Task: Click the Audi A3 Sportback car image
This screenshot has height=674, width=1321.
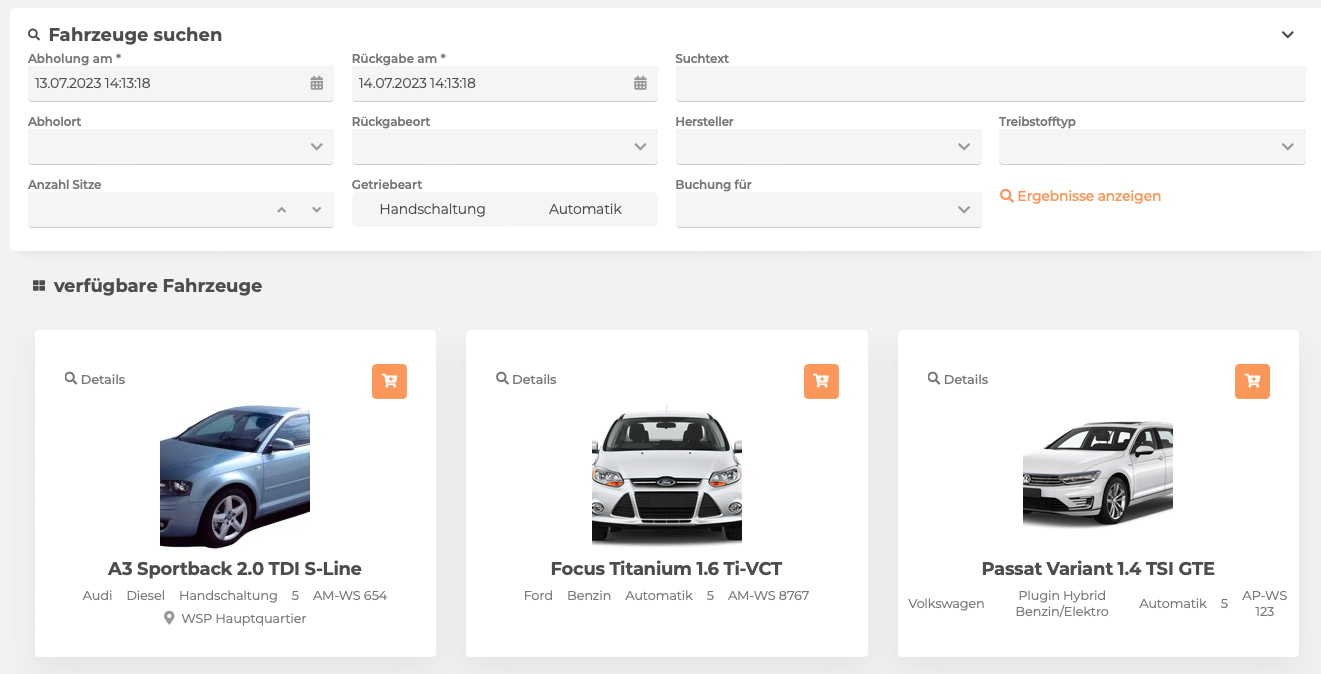Action: (235, 477)
